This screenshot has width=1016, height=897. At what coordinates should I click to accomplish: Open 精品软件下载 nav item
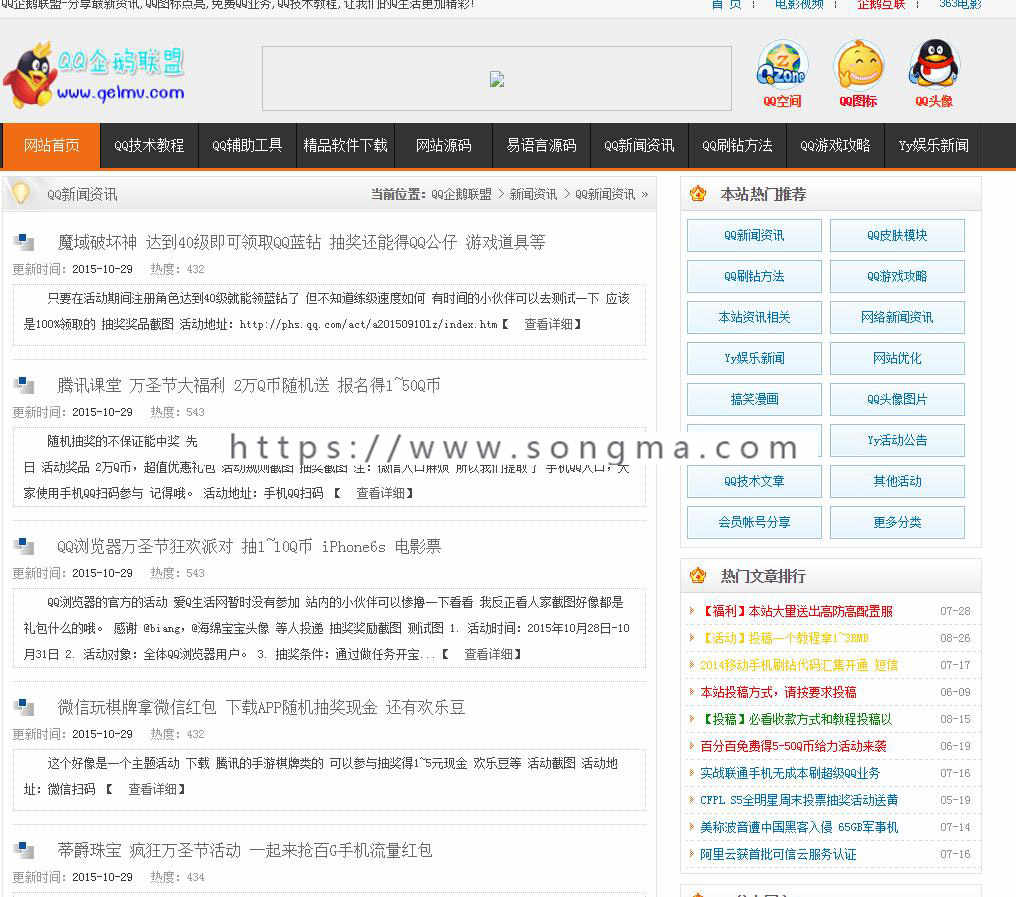(x=345, y=145)
